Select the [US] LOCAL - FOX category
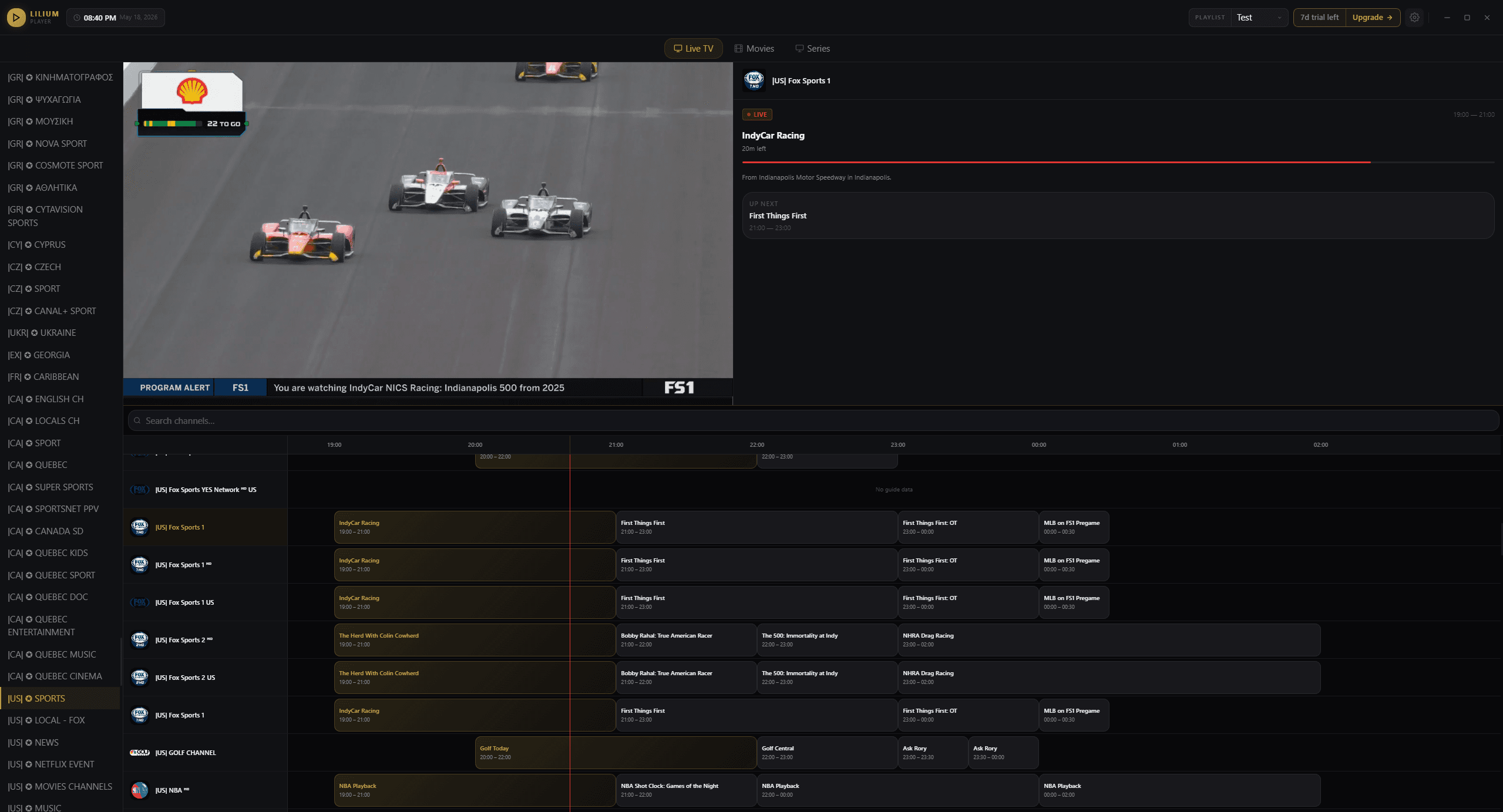Image resolution: width=1503 pixels, height=812 pixels. click(60, 720)
